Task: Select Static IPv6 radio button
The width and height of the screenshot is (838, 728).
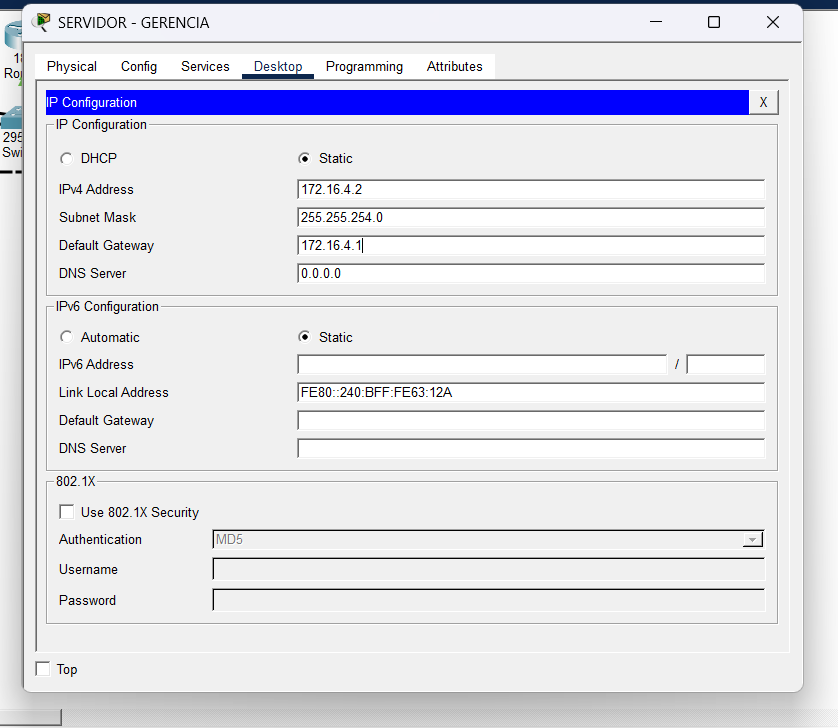Action: point(304,337)
